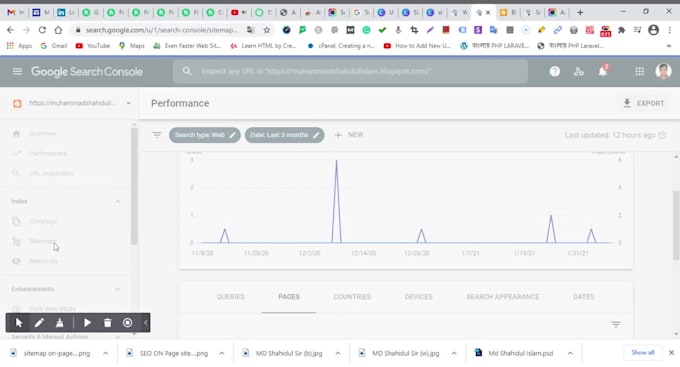This screenshot has height=367, width=680.
Task: Open the Search Console hamburger menu
Action: 17,71
